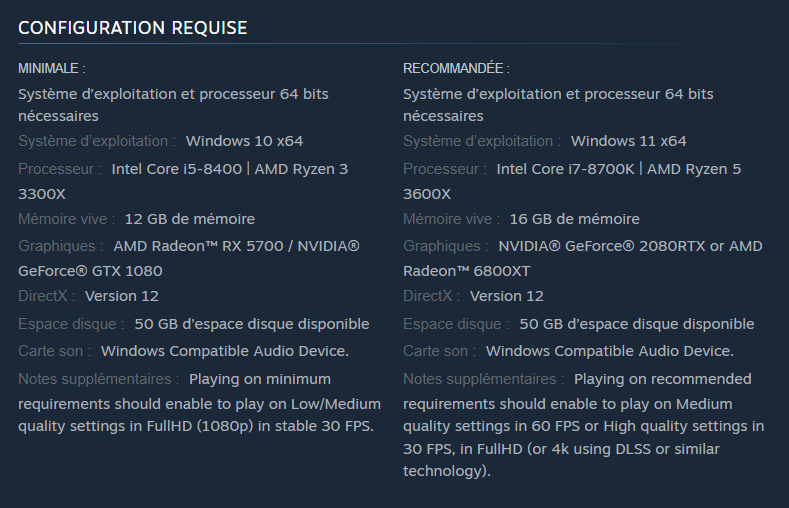
Task: Click the recommended Notes supplémentaires label
Action: [484, 379]
